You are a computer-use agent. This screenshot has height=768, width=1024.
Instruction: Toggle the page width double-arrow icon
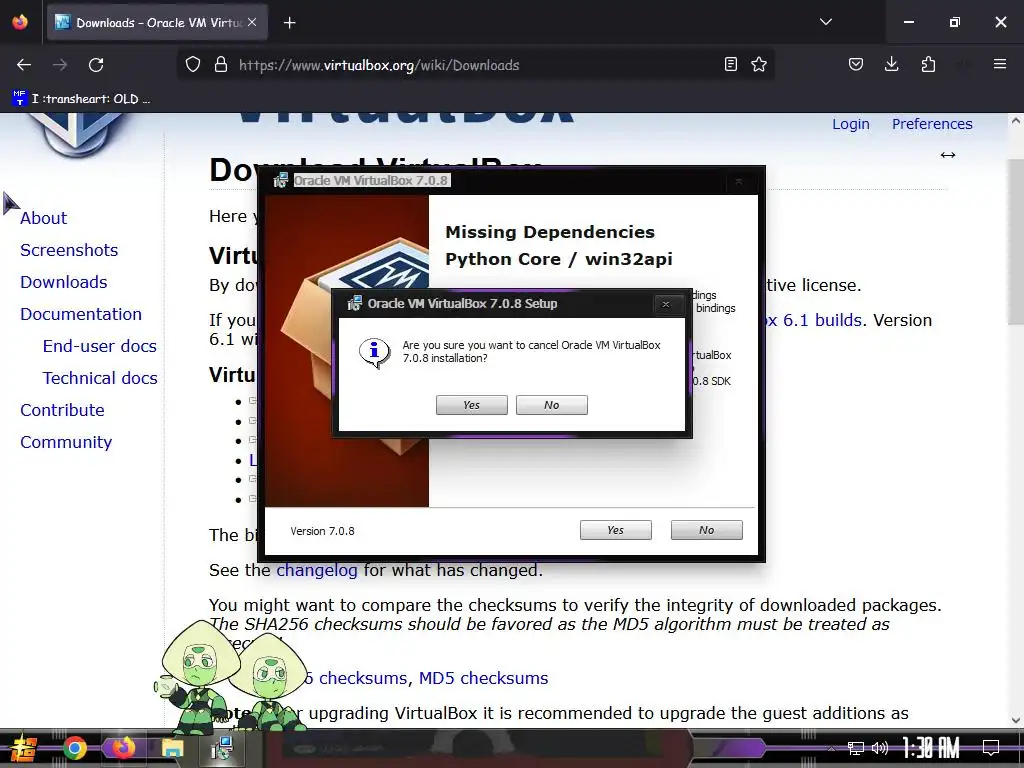[x=948, y=155]
